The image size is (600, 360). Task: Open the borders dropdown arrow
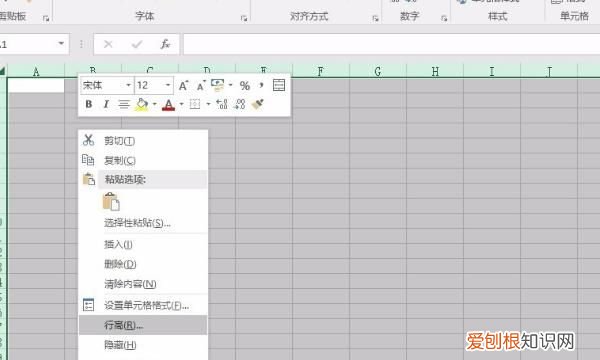(x=208, y=104)
